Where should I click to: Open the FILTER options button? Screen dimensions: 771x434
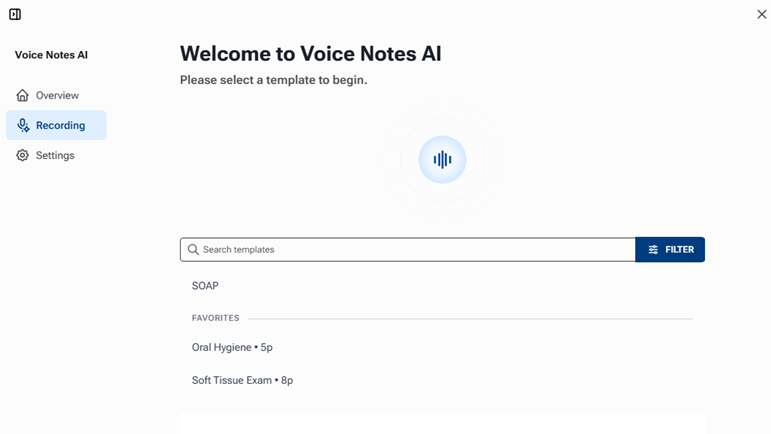pos(670,250)
